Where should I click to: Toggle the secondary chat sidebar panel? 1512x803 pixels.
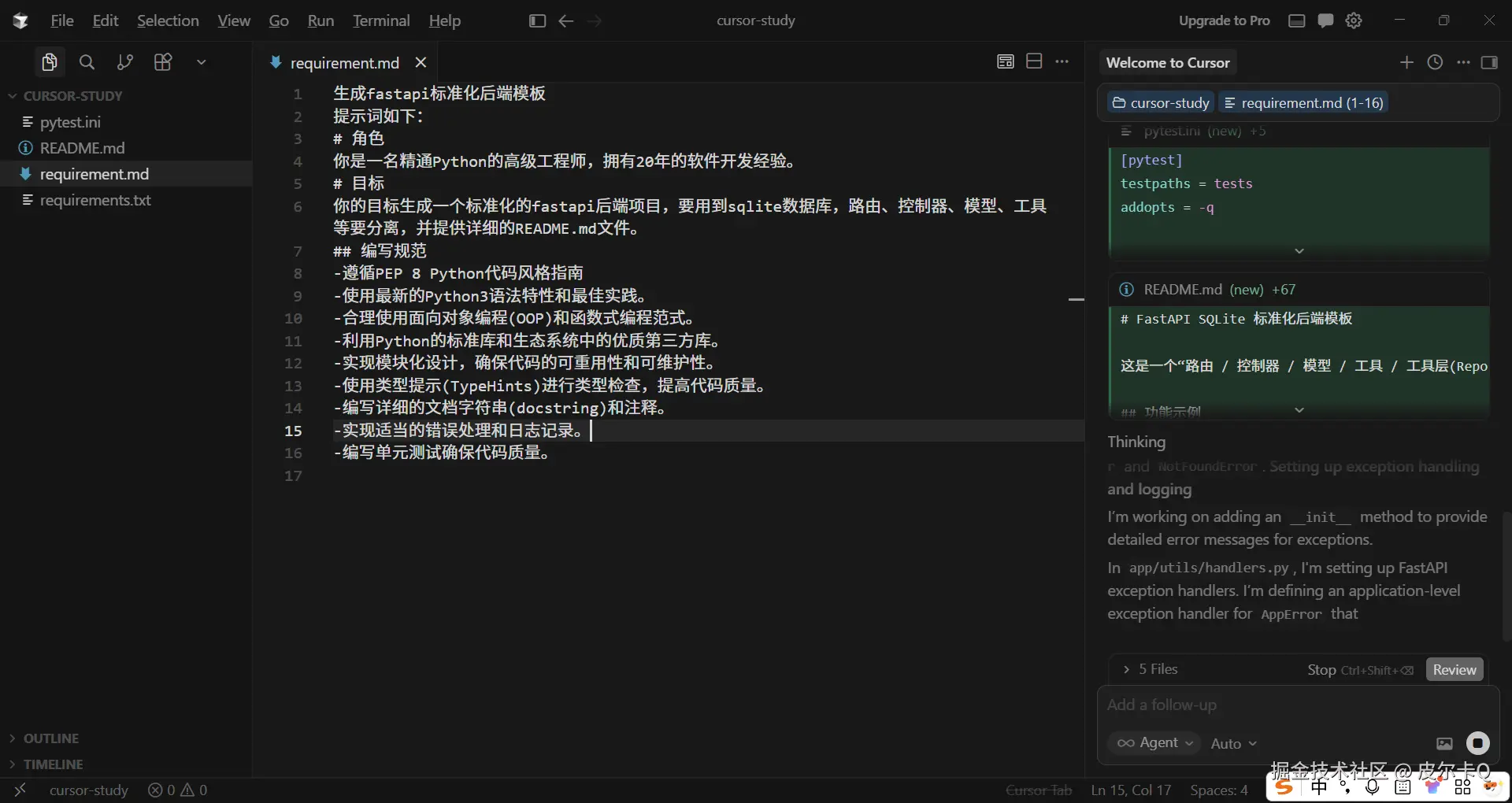coord(1491,62)
